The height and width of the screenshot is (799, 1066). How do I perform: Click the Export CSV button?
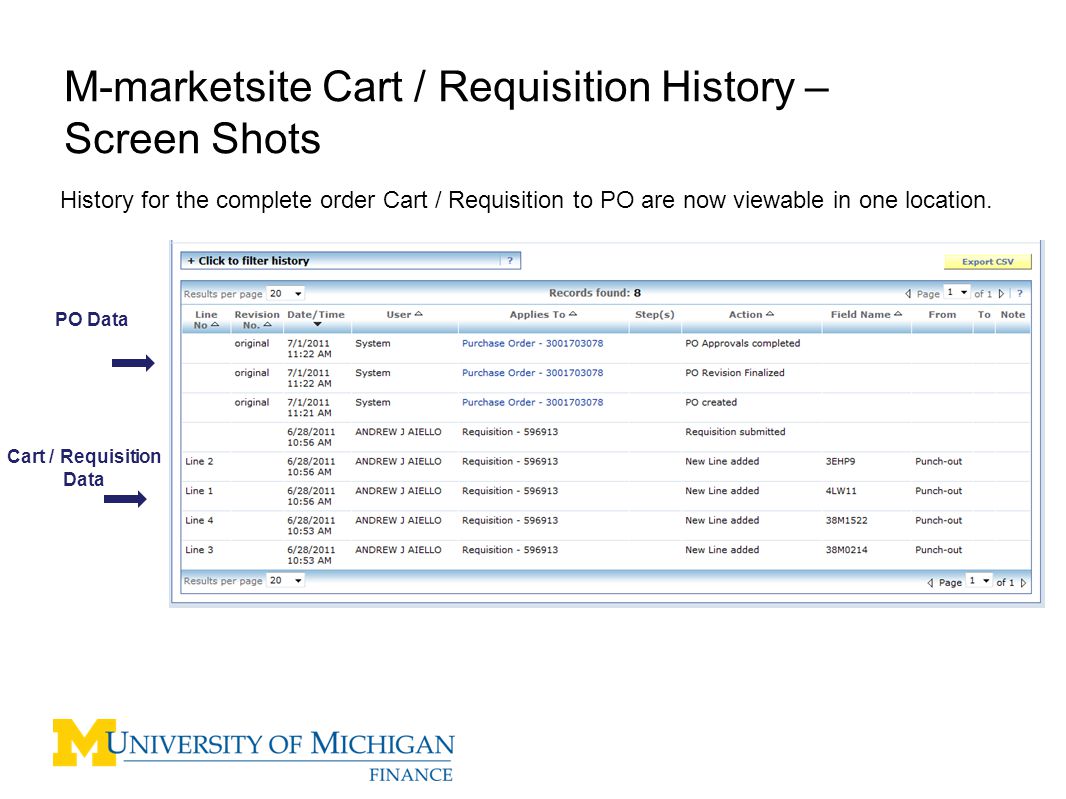click(x=987, y=262)
